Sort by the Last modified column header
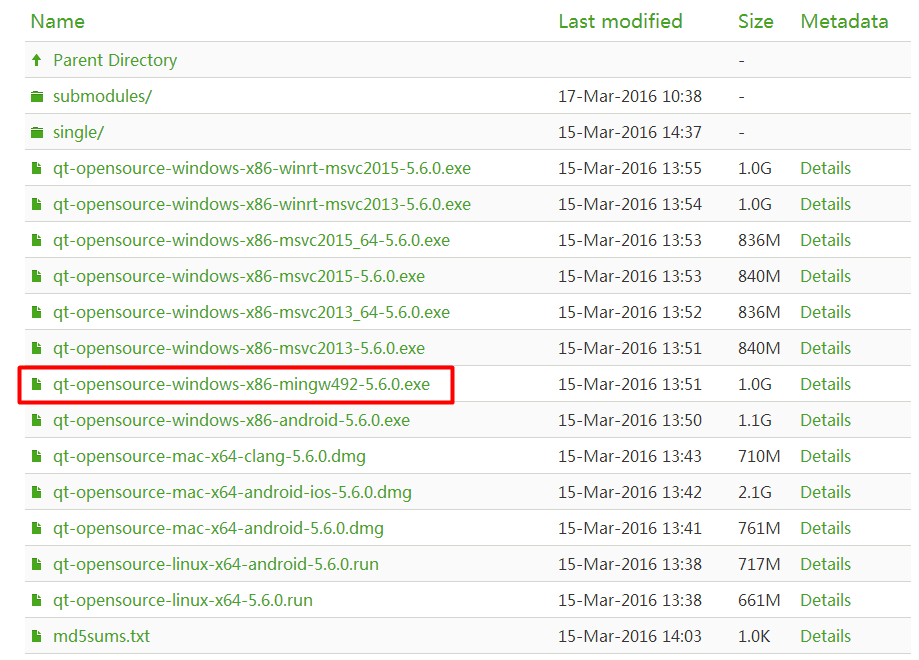 click(620, 21)
